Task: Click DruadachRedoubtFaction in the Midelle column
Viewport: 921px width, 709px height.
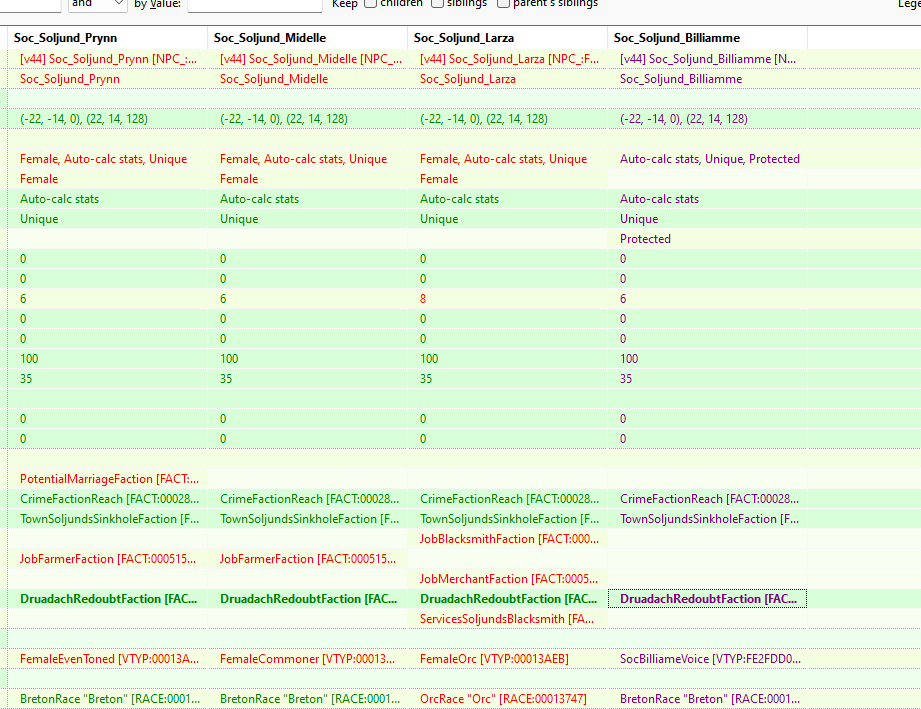Action: point(307,599)
